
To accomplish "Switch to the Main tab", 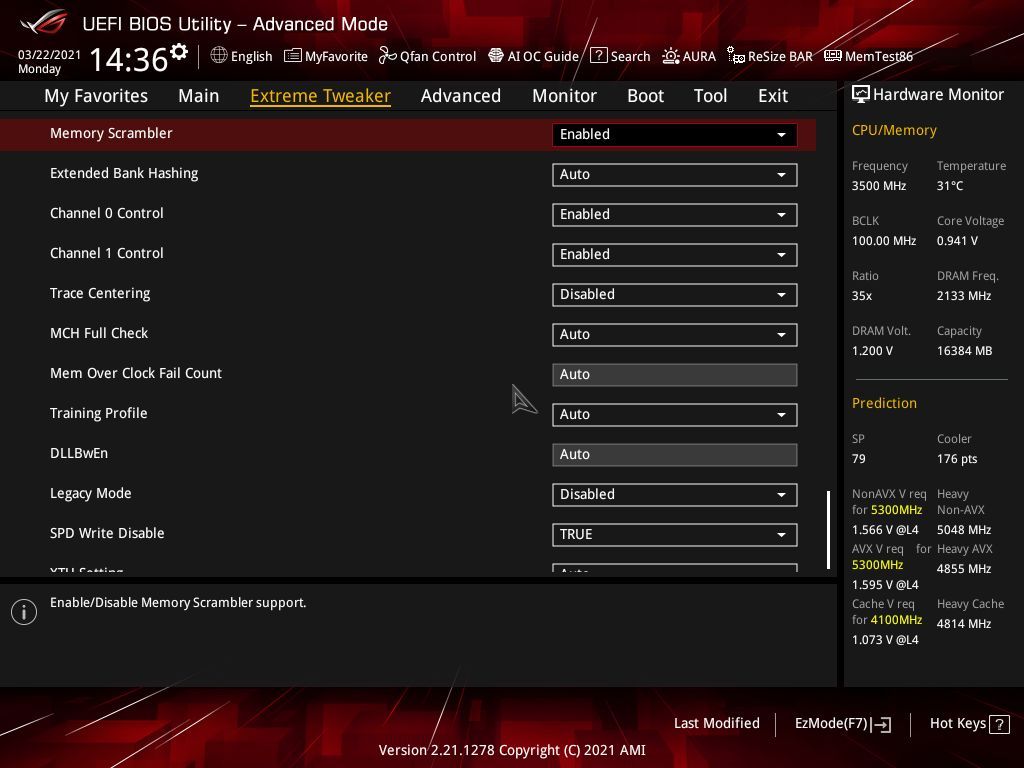I will tap(199, 96).
